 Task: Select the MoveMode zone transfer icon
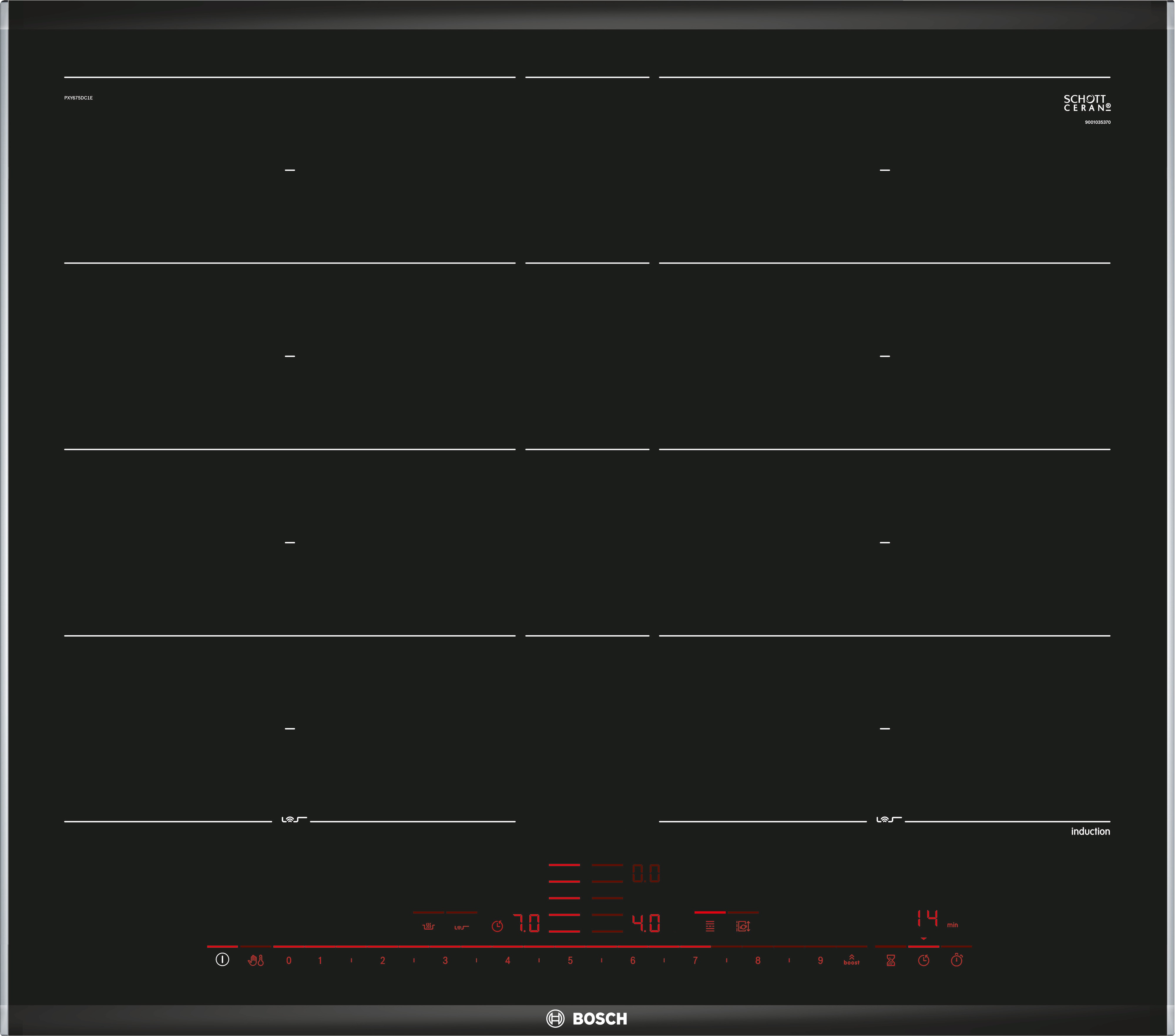coord(743,926)
